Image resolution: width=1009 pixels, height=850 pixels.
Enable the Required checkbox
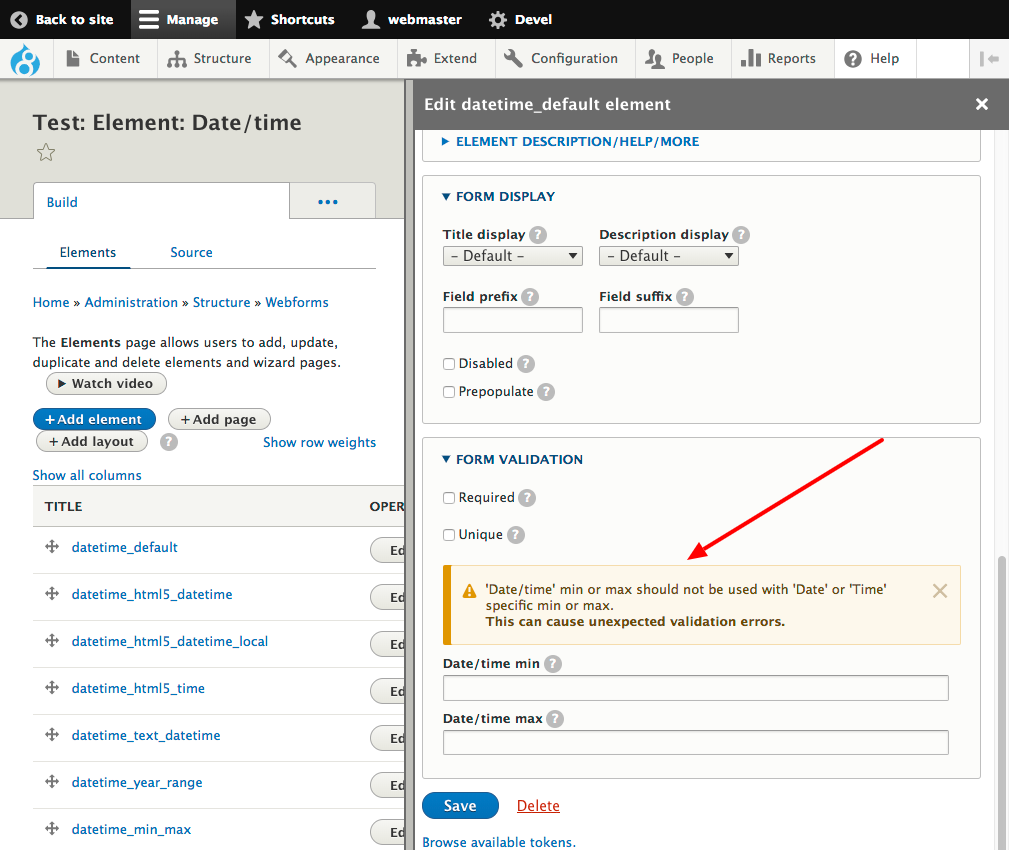pos(449,498)
